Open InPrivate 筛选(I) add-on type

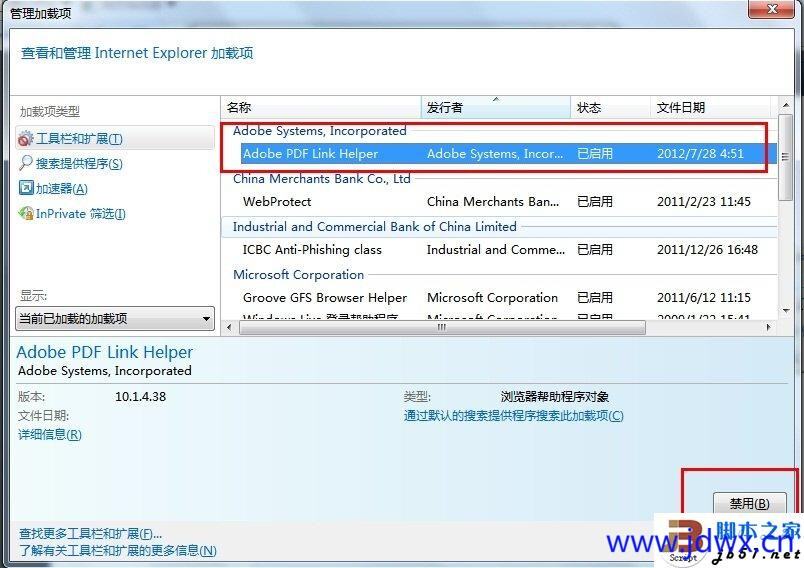tap(81, 214)
